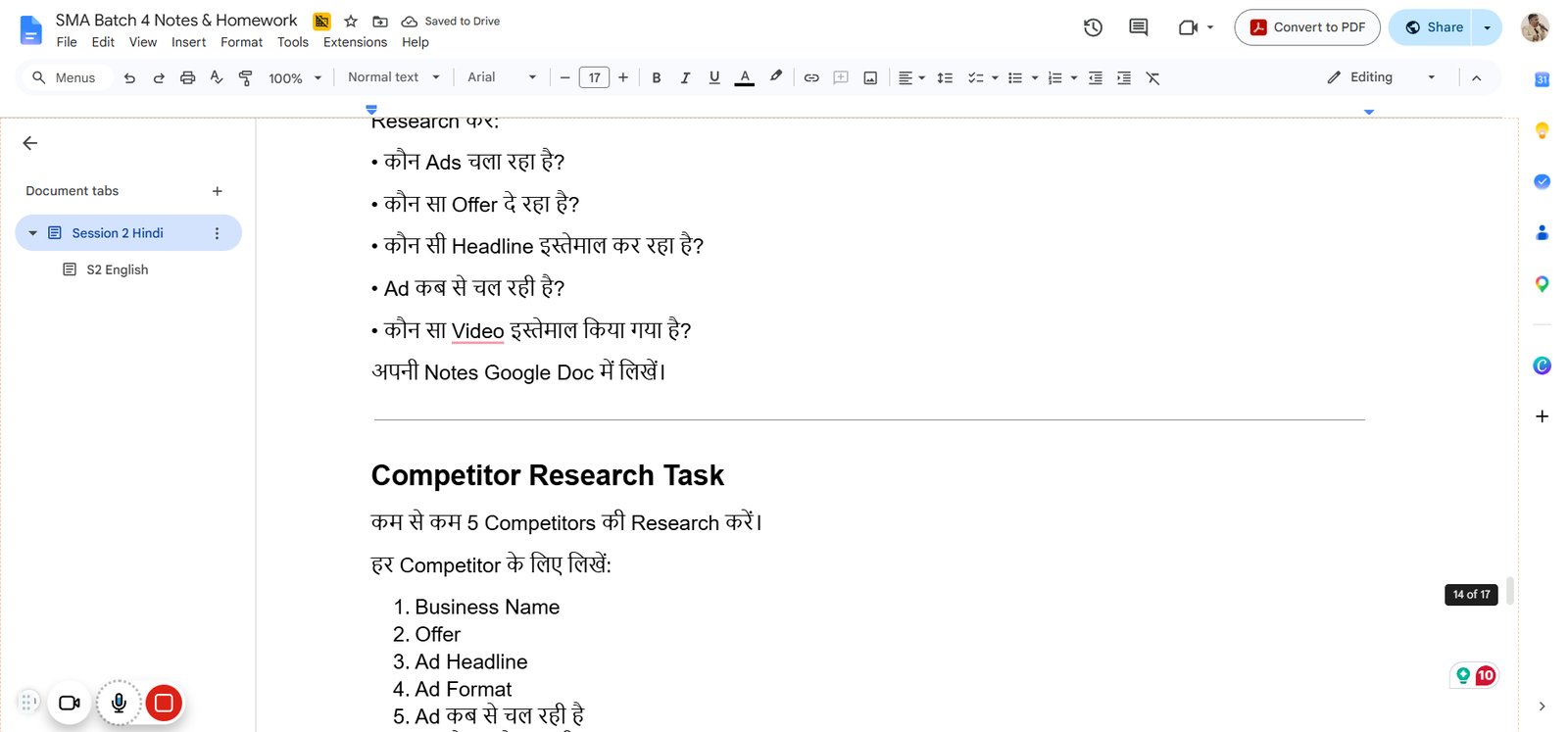Open the Format menu
The image size is (1568, 732).
[241, 42]
